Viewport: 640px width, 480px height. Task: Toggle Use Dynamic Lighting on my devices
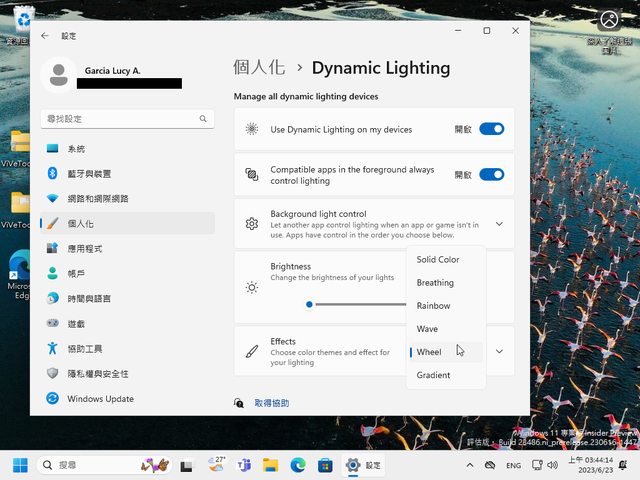point(491,129)
